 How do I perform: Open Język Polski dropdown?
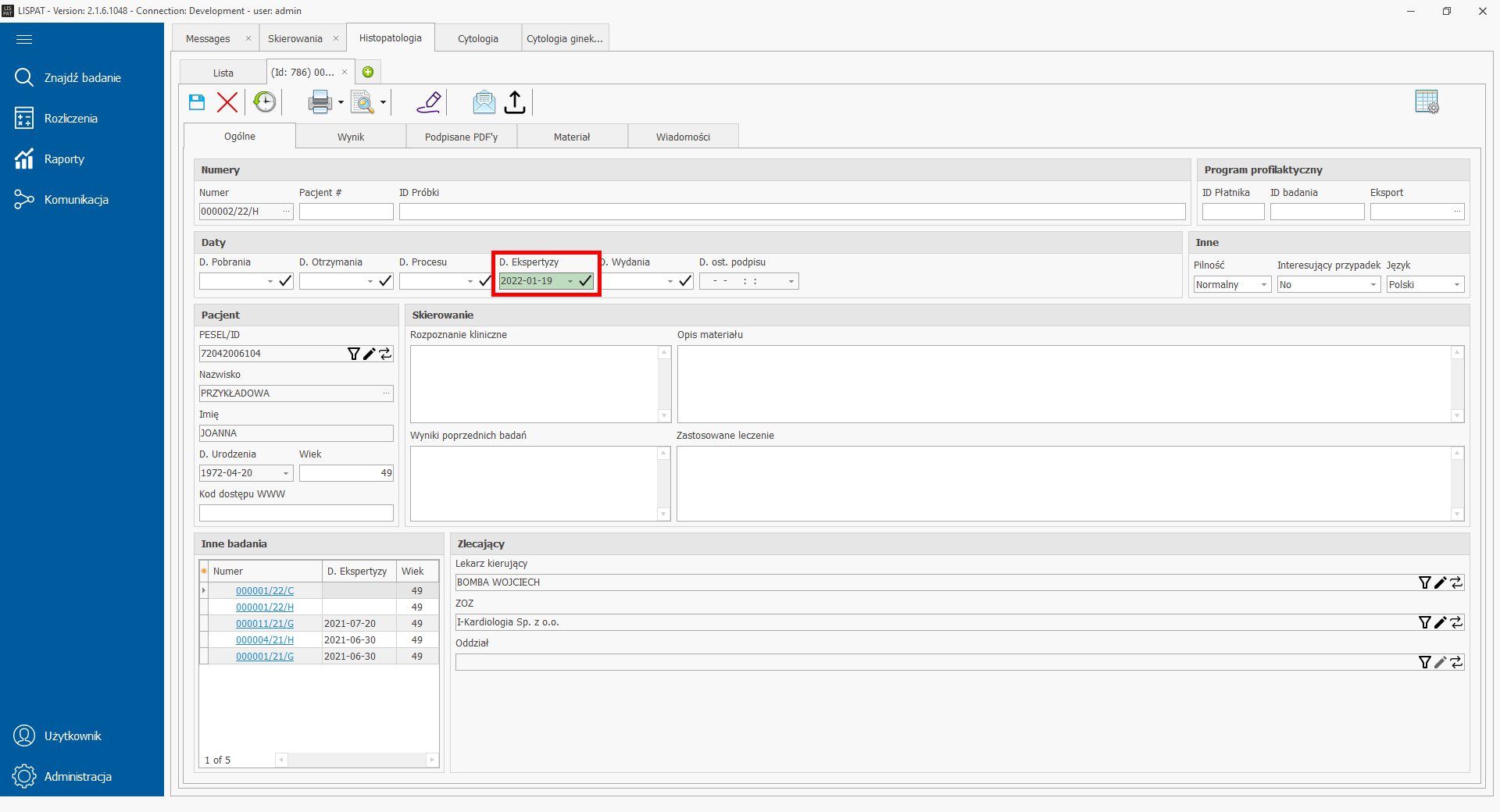1457,285
